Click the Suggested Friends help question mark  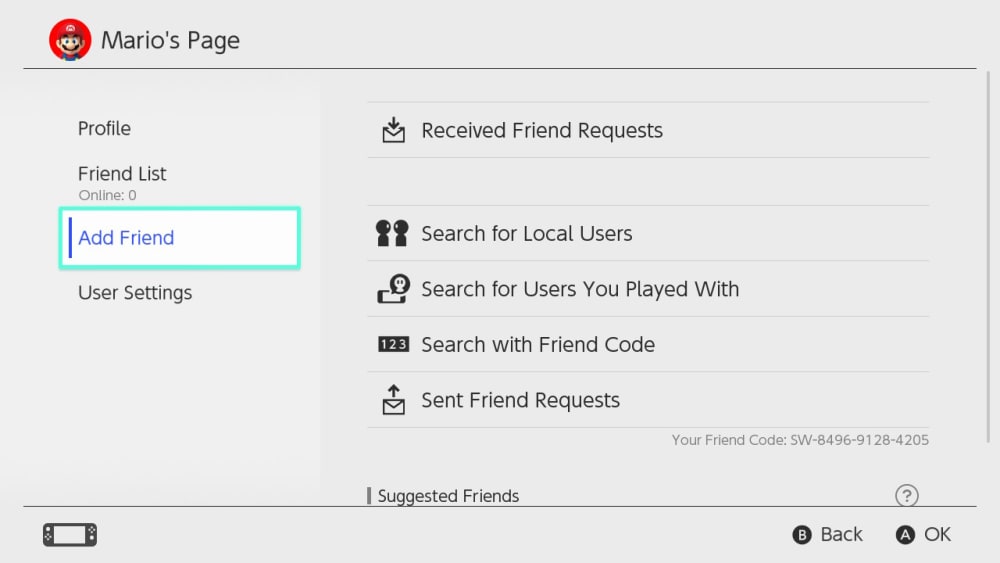point(906,495)
